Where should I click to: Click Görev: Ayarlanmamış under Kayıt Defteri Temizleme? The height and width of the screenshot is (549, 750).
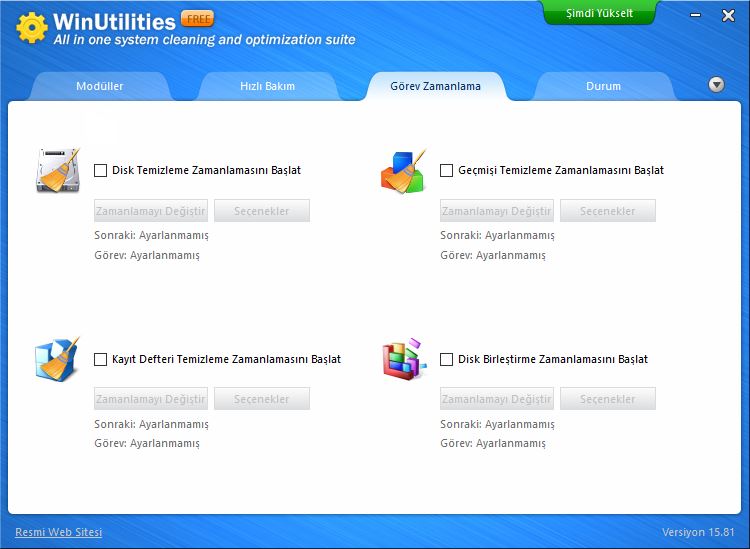(147, 443)
